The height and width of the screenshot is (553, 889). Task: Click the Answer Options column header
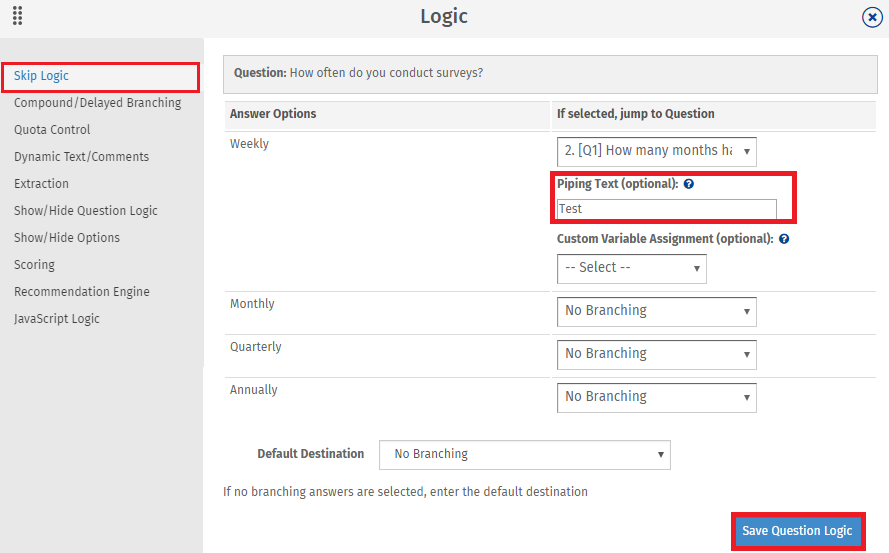coord(273,114)
